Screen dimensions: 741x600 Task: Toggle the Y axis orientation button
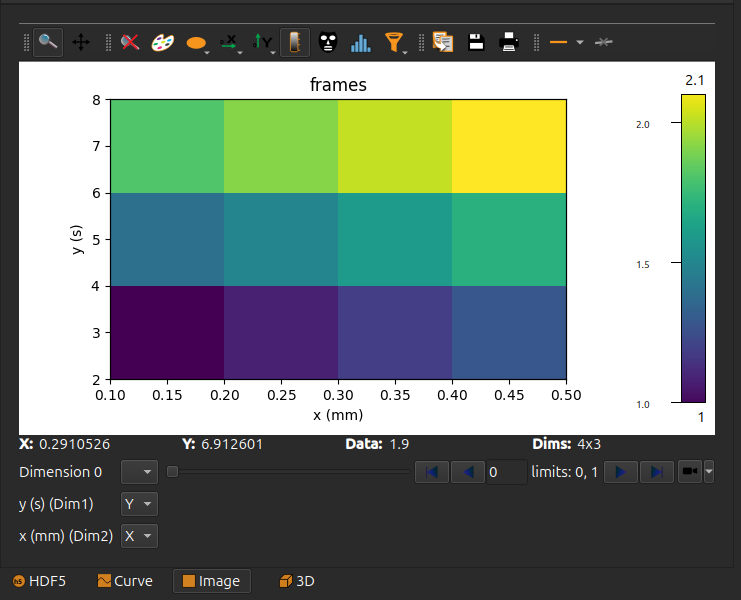[262, 42]
